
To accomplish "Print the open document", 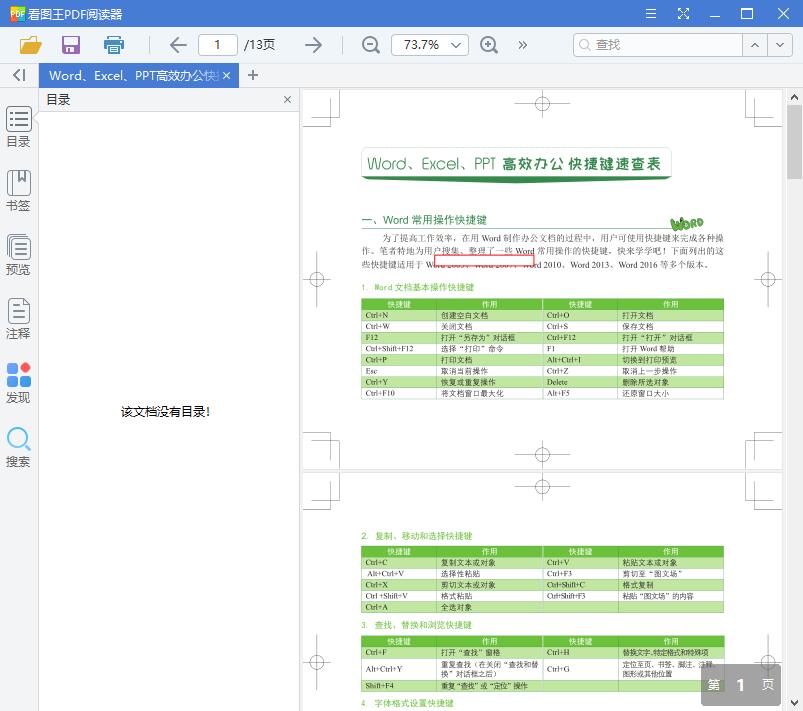I will [113, 45].
